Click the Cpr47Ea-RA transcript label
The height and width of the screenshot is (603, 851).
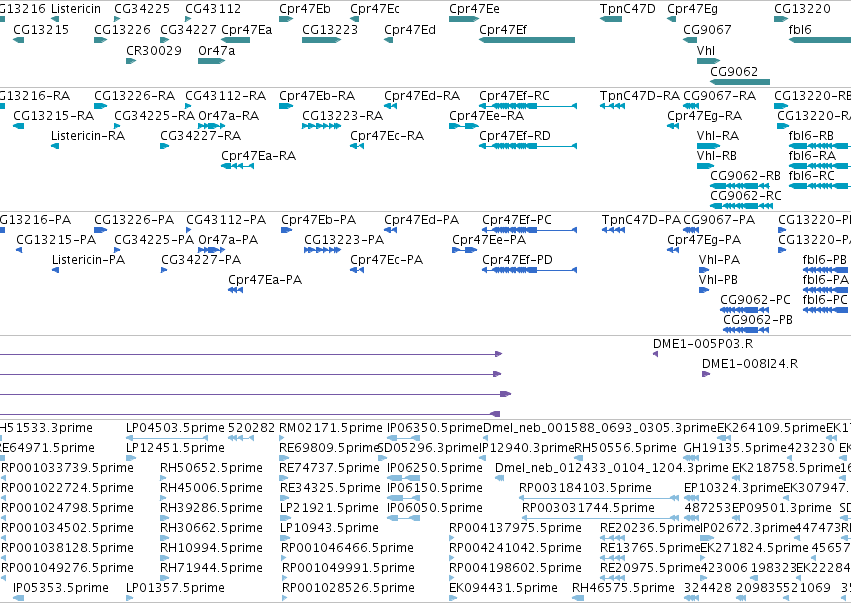pyautogui.click(x=258, y=156)
